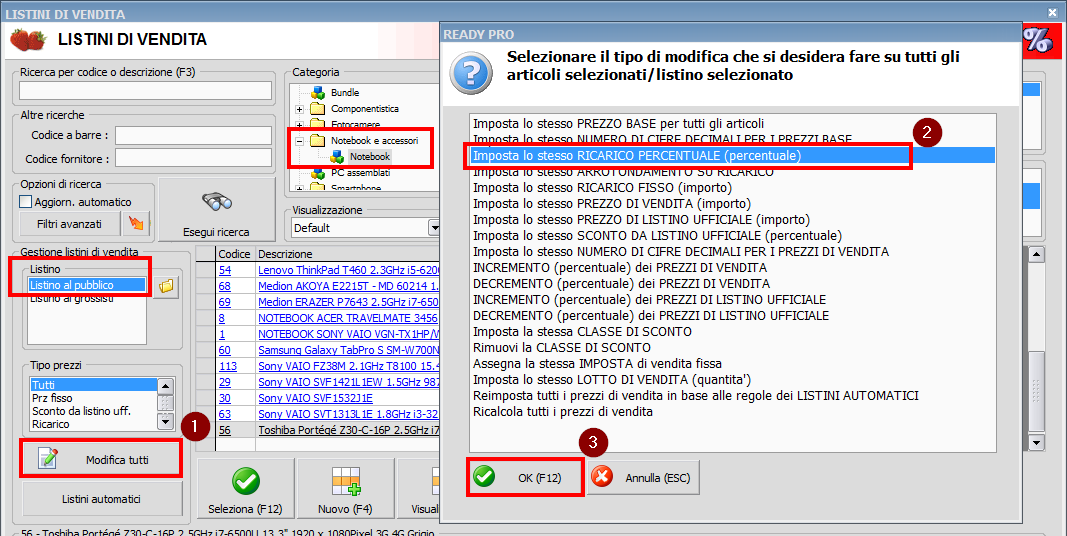Expand the Componentistica tree node
Screen dimensions: 1067x536
(299, 109)
